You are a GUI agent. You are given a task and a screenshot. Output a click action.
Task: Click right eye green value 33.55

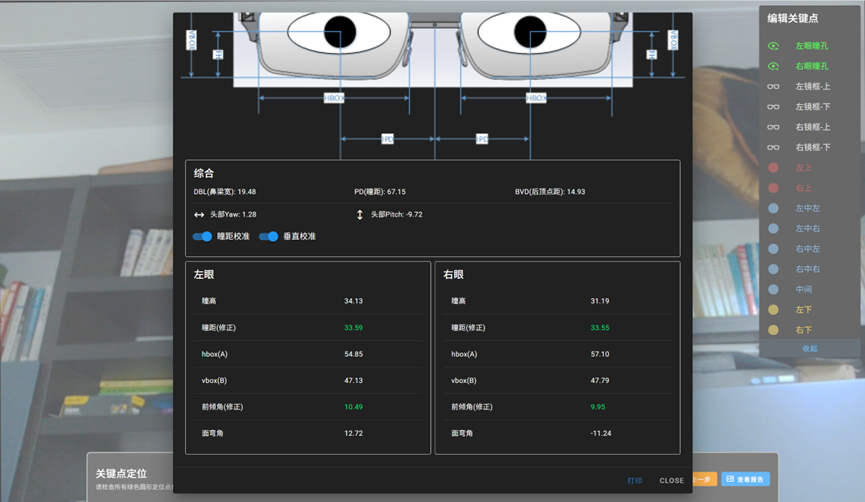tap(600, 328)
